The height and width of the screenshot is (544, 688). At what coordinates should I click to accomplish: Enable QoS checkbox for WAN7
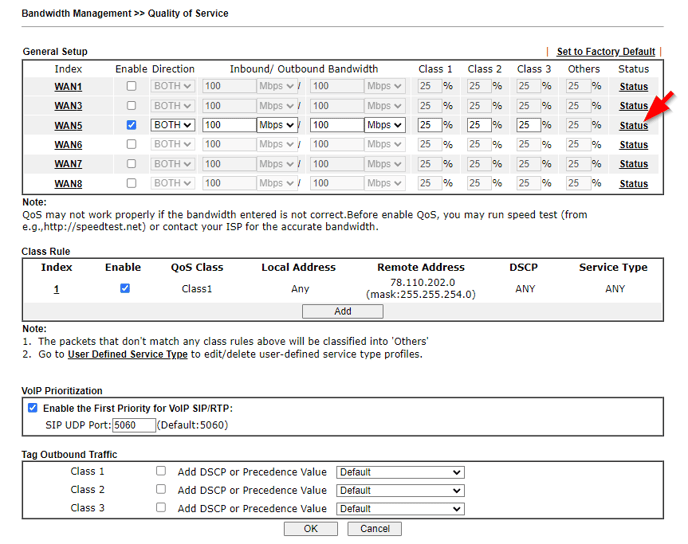pyautogui.click(x=131, y=164)
